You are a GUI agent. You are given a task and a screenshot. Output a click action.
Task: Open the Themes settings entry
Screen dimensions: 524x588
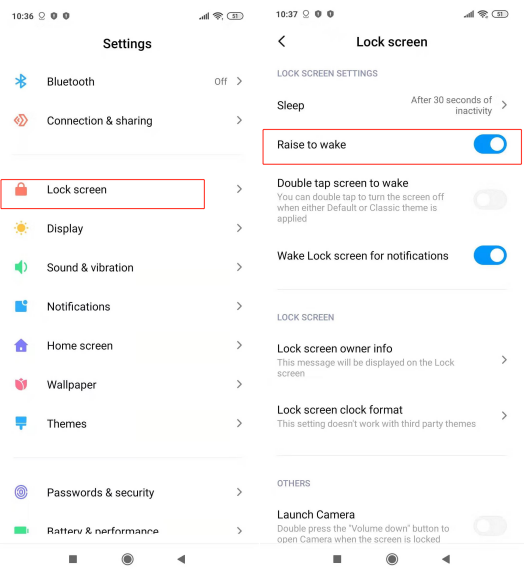[x=128, y=423]
